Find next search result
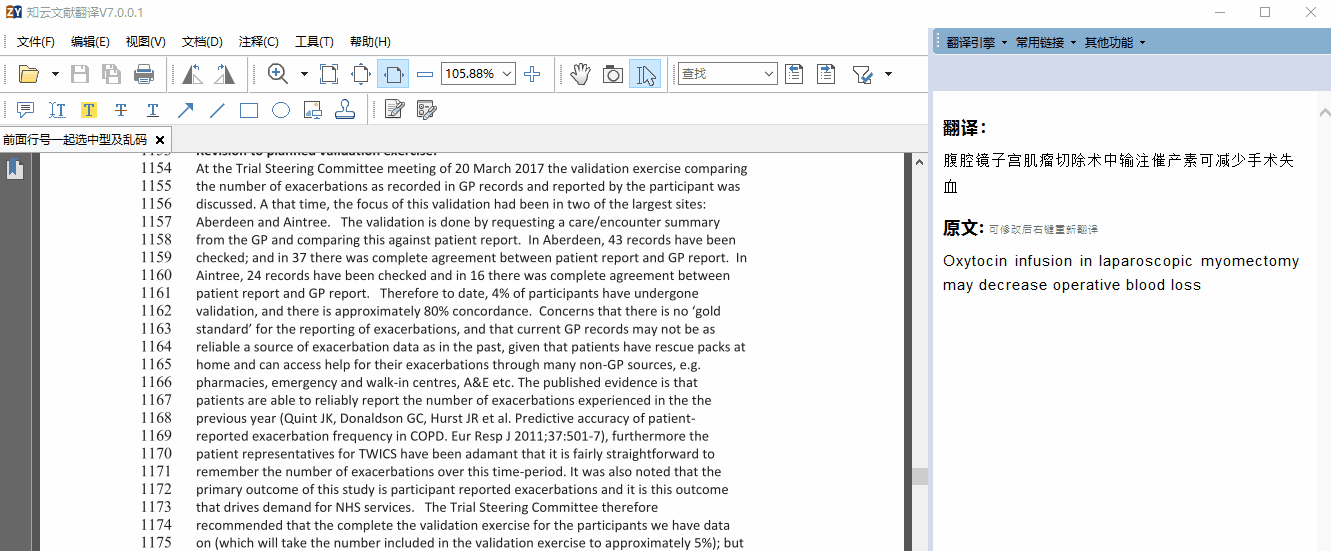Viewport: 1331px width, 551px height. coord(826,74)
